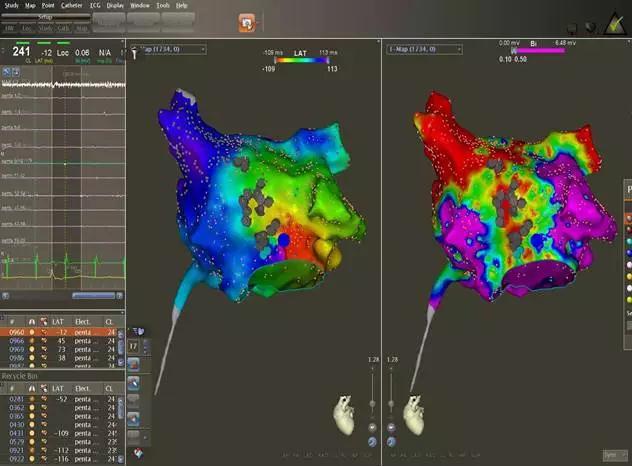Image resolution: width=632 pixels, height=466 pixels.
Task: Sort points list by Elect. column header
Action: 82,322
